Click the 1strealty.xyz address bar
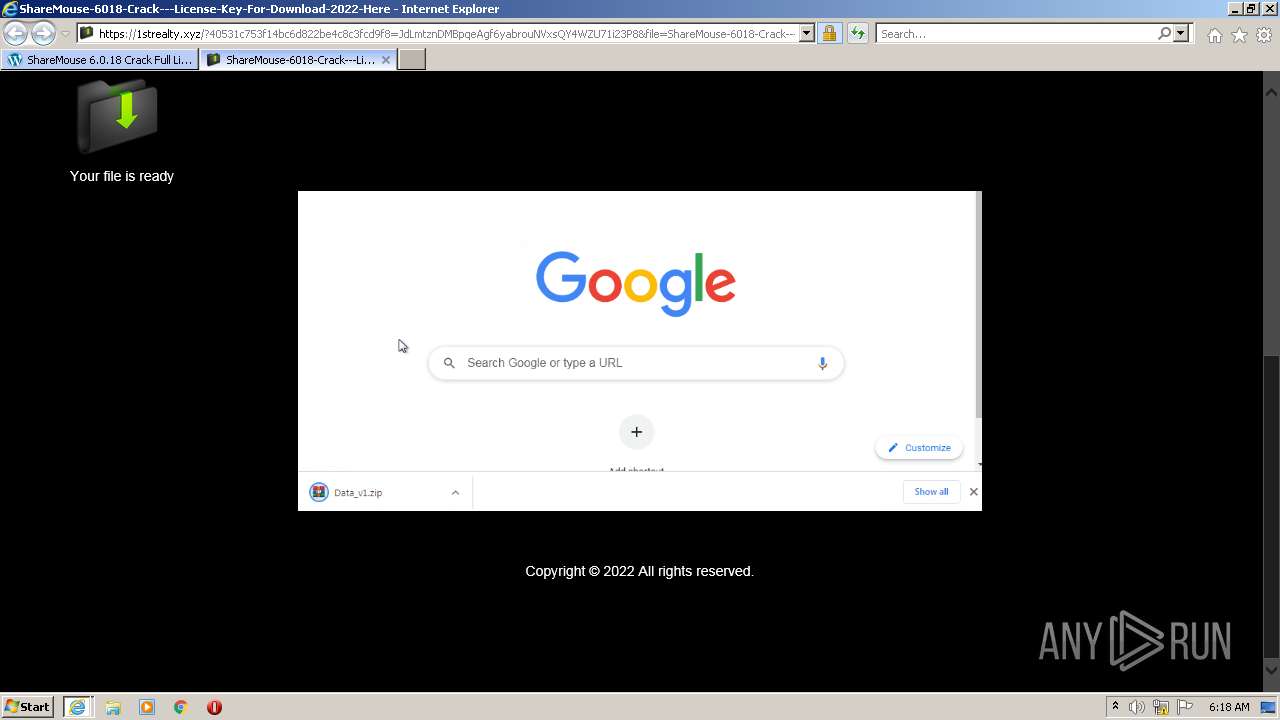 pos(446,33)
